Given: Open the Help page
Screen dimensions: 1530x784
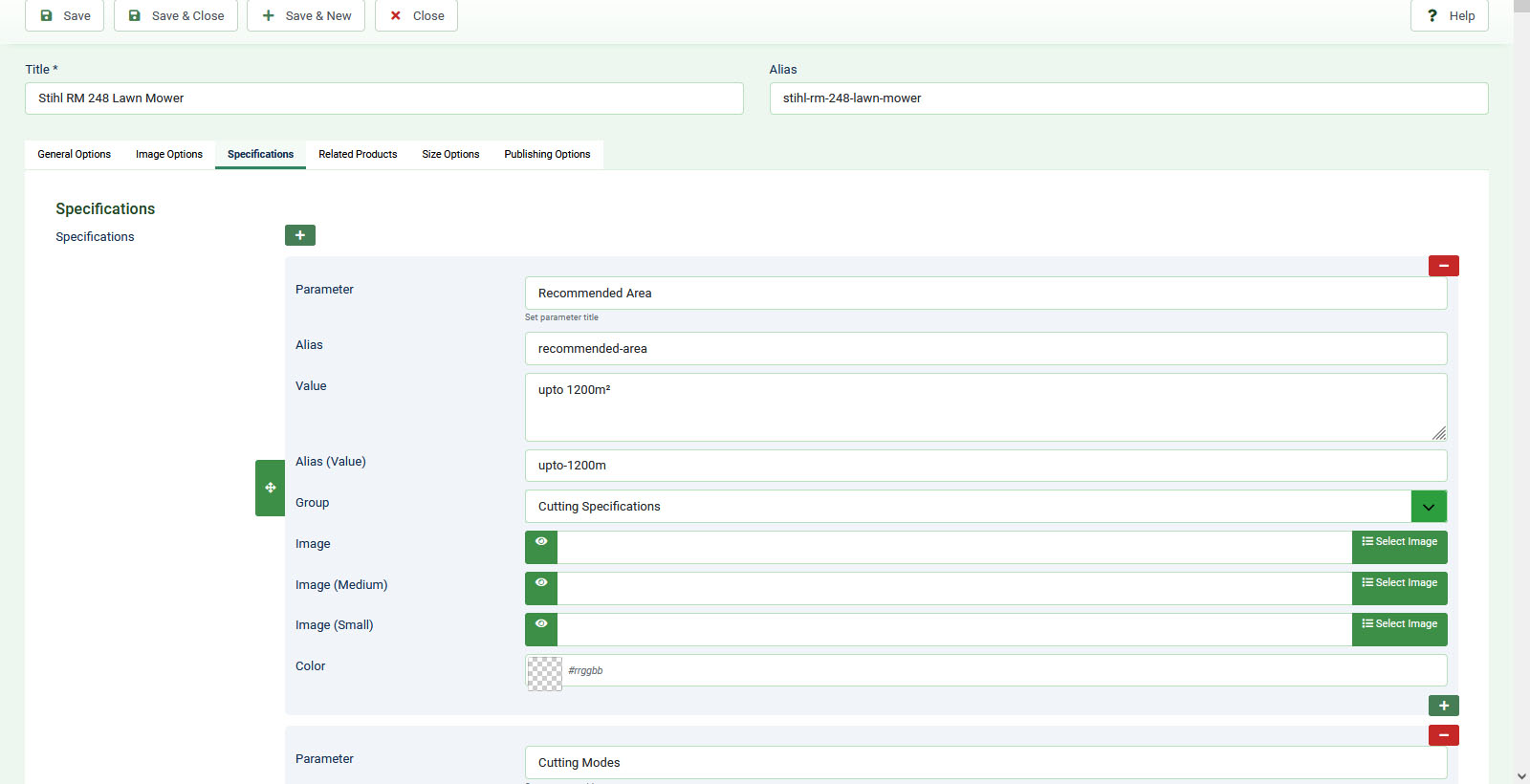Looking at the screenshot, I should click(1450, 15).
